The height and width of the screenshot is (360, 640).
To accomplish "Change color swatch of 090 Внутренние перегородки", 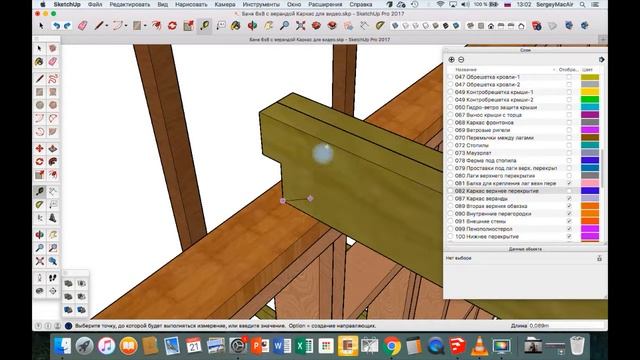I will click(590, 213).
